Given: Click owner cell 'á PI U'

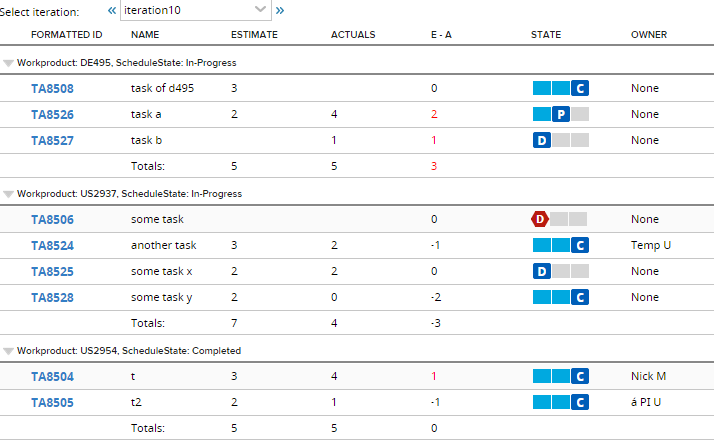Looking at the screenshot, I should tap(646, 402).
